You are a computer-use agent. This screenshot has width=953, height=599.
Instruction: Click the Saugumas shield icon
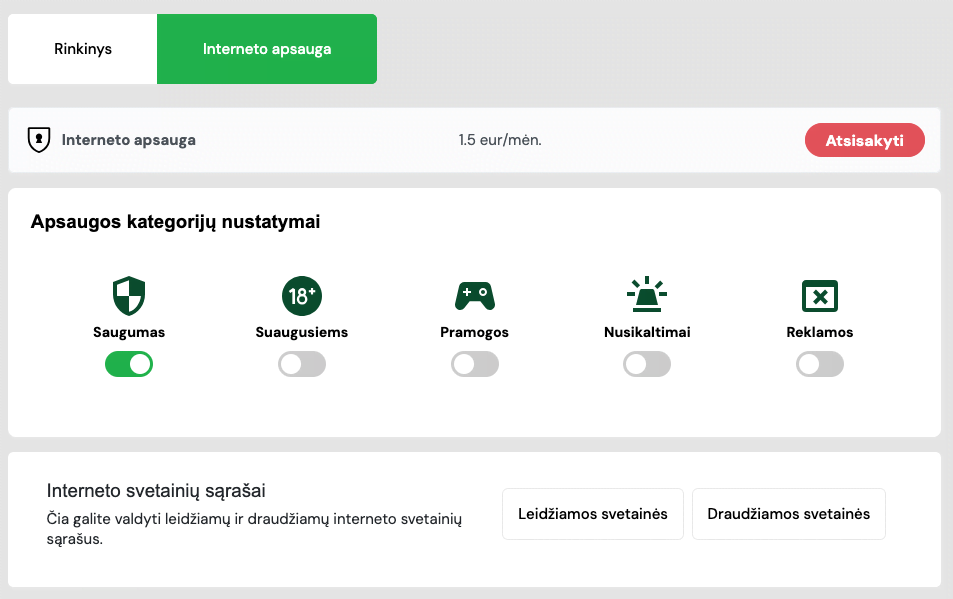click(x=129, y=296)
